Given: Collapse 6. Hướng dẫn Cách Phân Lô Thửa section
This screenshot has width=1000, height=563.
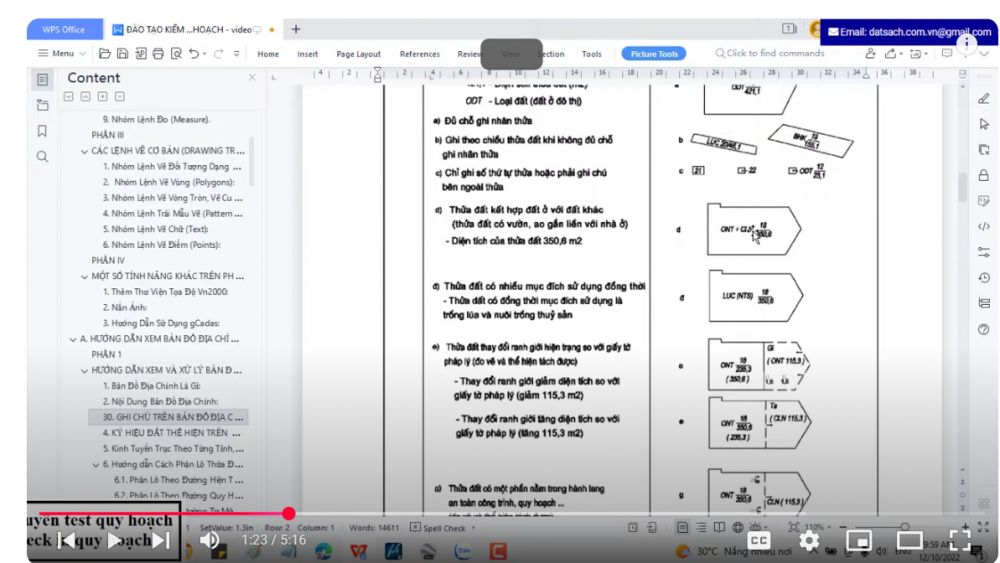Looking at the screenshot, I should point(96,465).
